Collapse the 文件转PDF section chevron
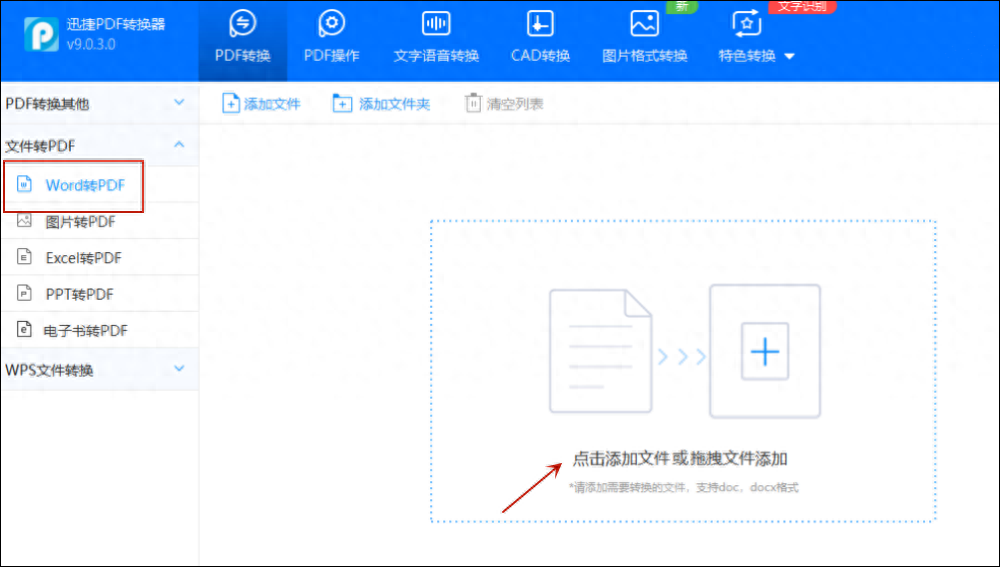The image size is (1000, 567). click(179, 145)
